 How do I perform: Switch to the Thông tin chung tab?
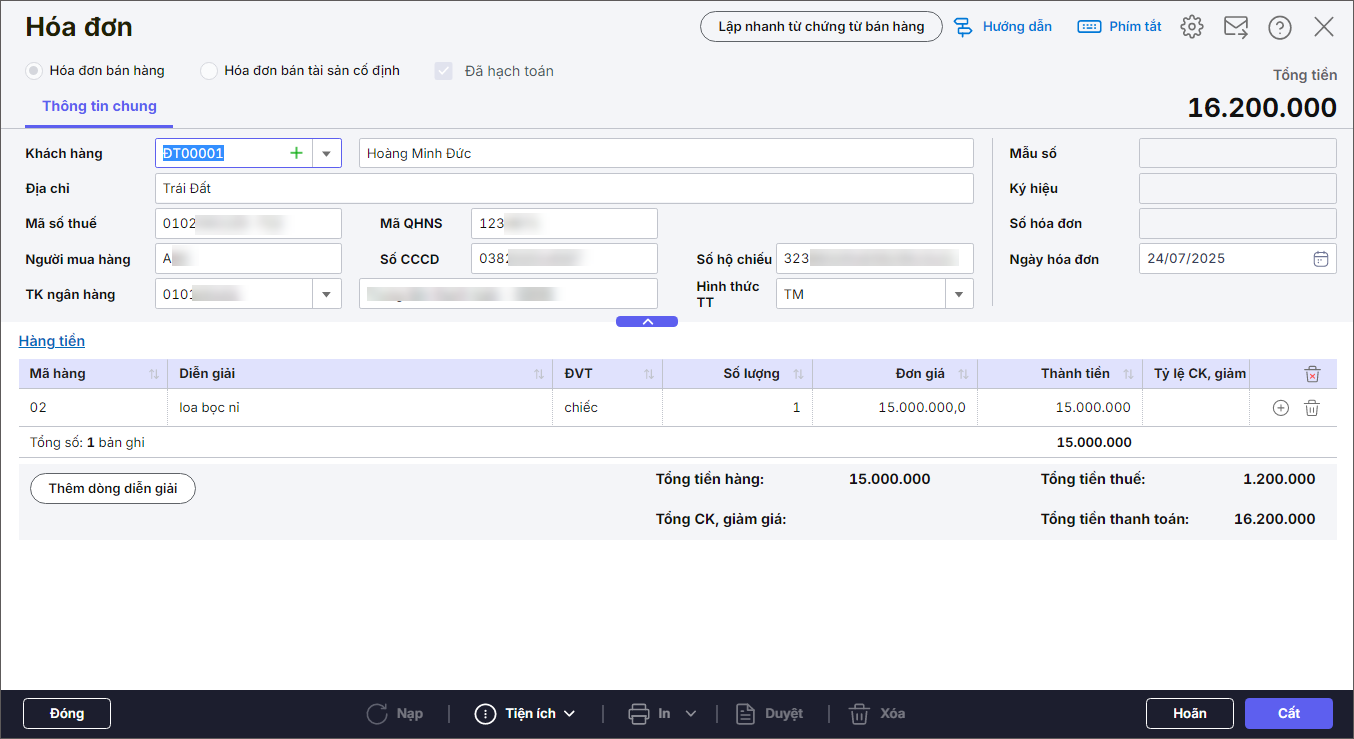click(99, 106)
